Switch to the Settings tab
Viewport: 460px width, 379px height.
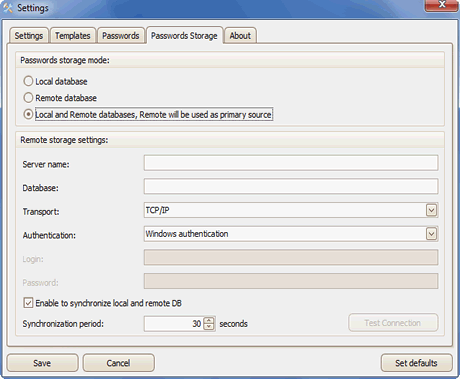pos(29,36)
